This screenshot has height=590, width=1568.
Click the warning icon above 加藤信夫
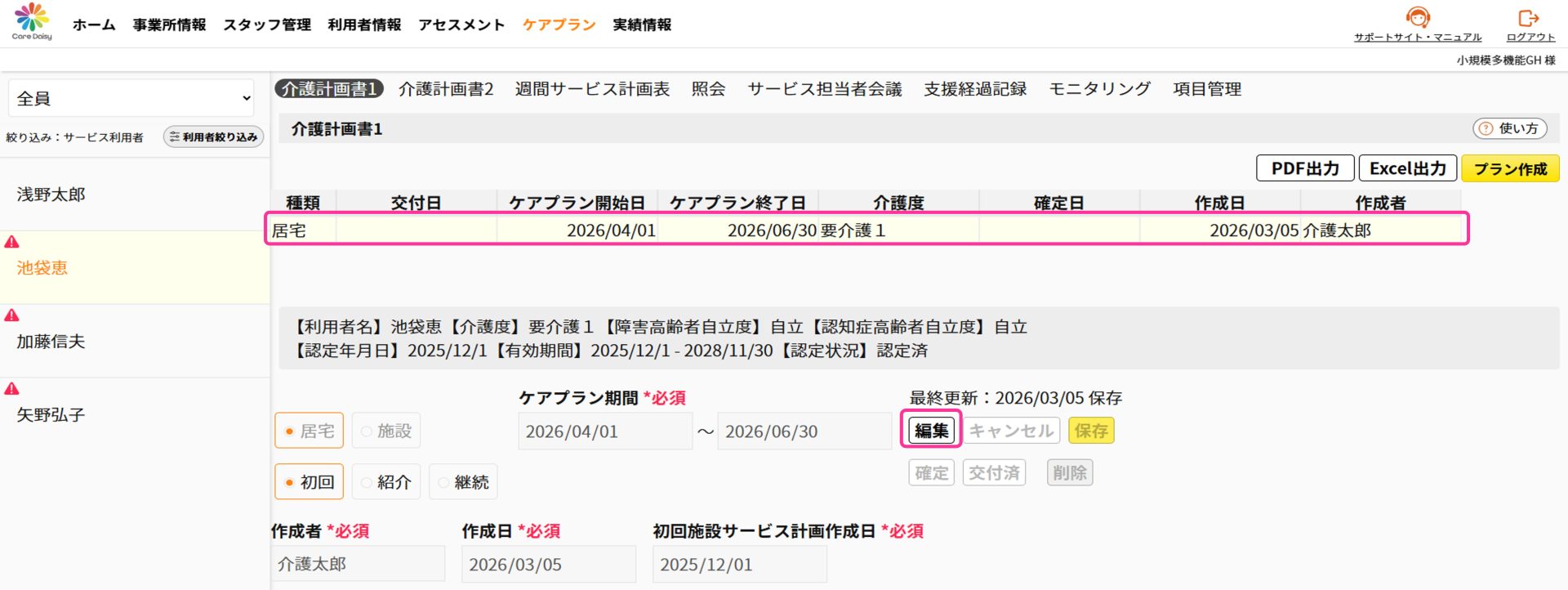(x=12, y=315)
